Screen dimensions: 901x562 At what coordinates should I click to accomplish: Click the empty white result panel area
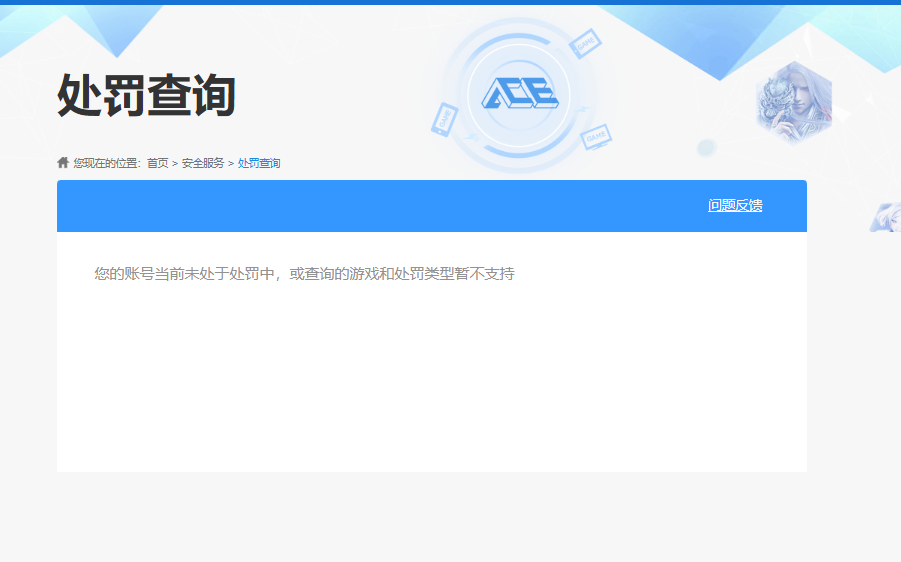tap(431, 380)
